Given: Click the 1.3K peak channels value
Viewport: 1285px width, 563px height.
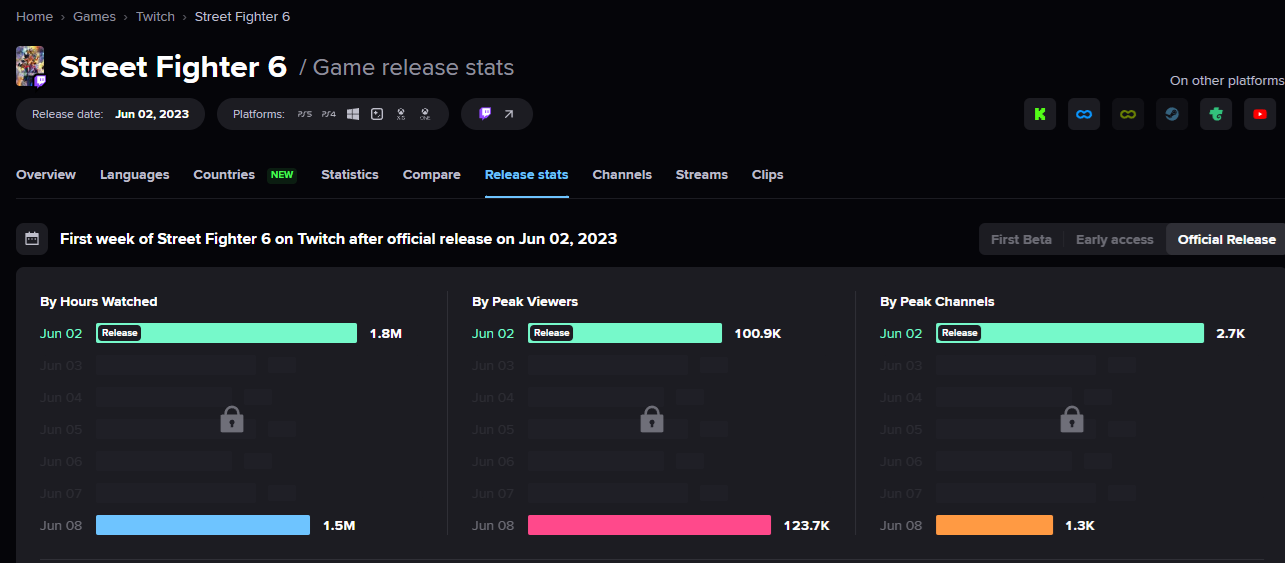Looking at the screenshot, I should tap(1079, 525).
